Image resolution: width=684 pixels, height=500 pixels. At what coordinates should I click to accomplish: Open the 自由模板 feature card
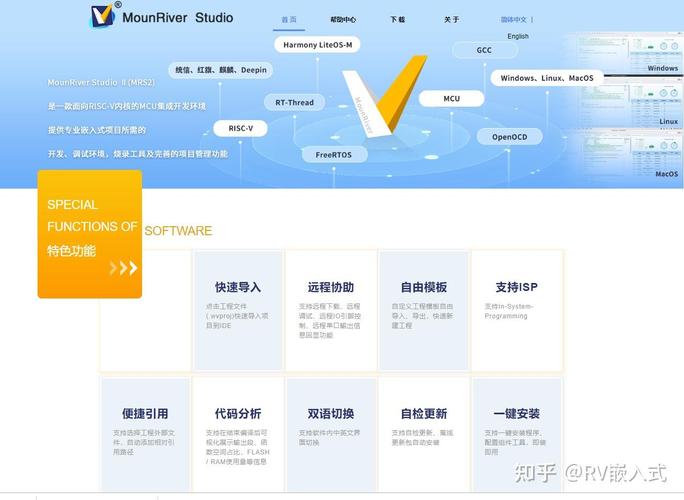[424, 310]
